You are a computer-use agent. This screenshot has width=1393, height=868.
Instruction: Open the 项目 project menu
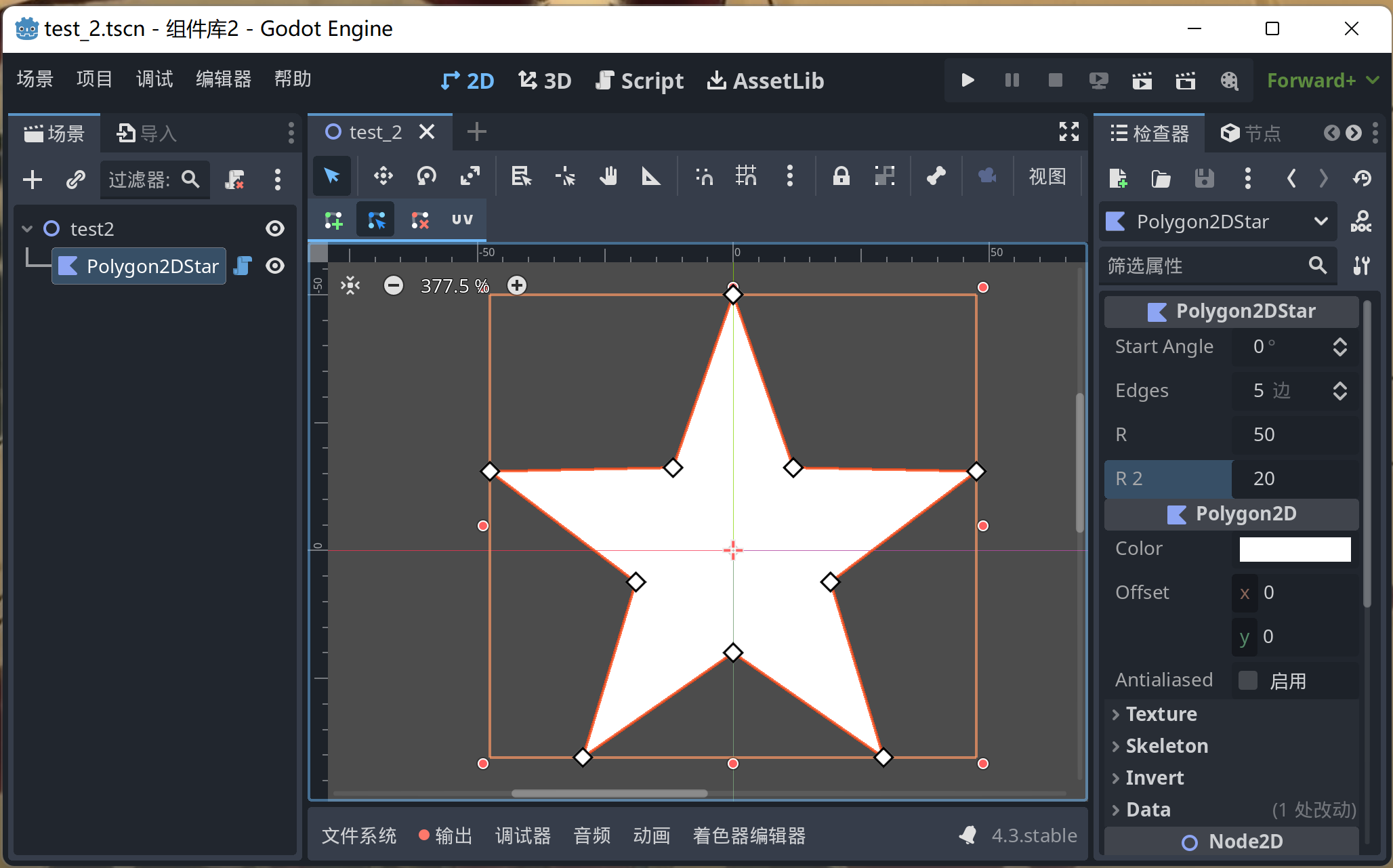(94, 79)
